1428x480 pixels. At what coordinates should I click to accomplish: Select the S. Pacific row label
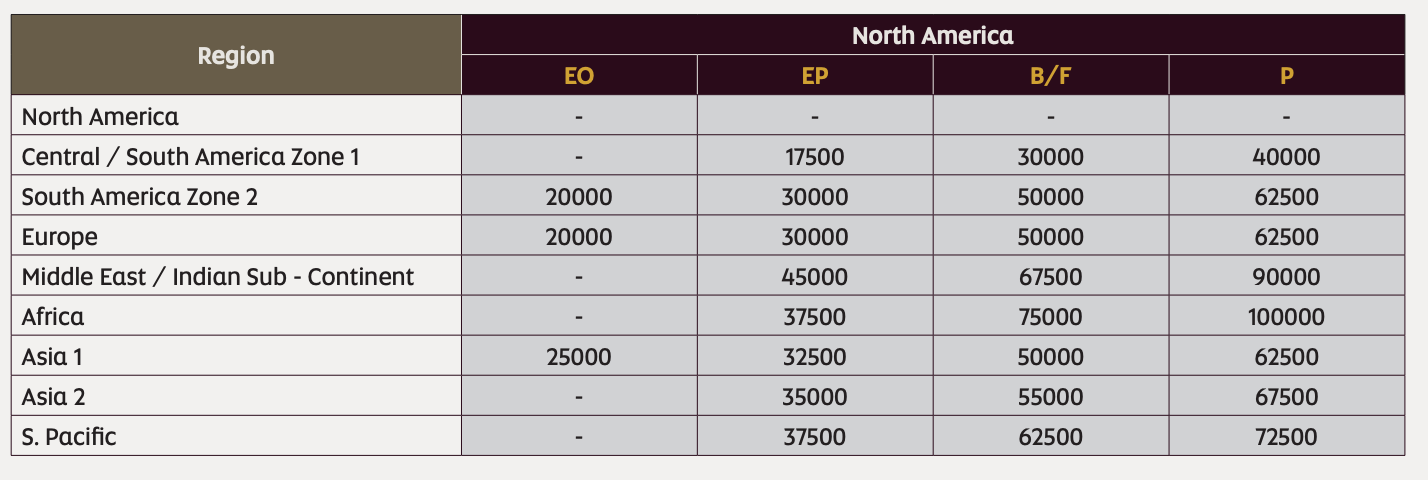tap(69, 437)
